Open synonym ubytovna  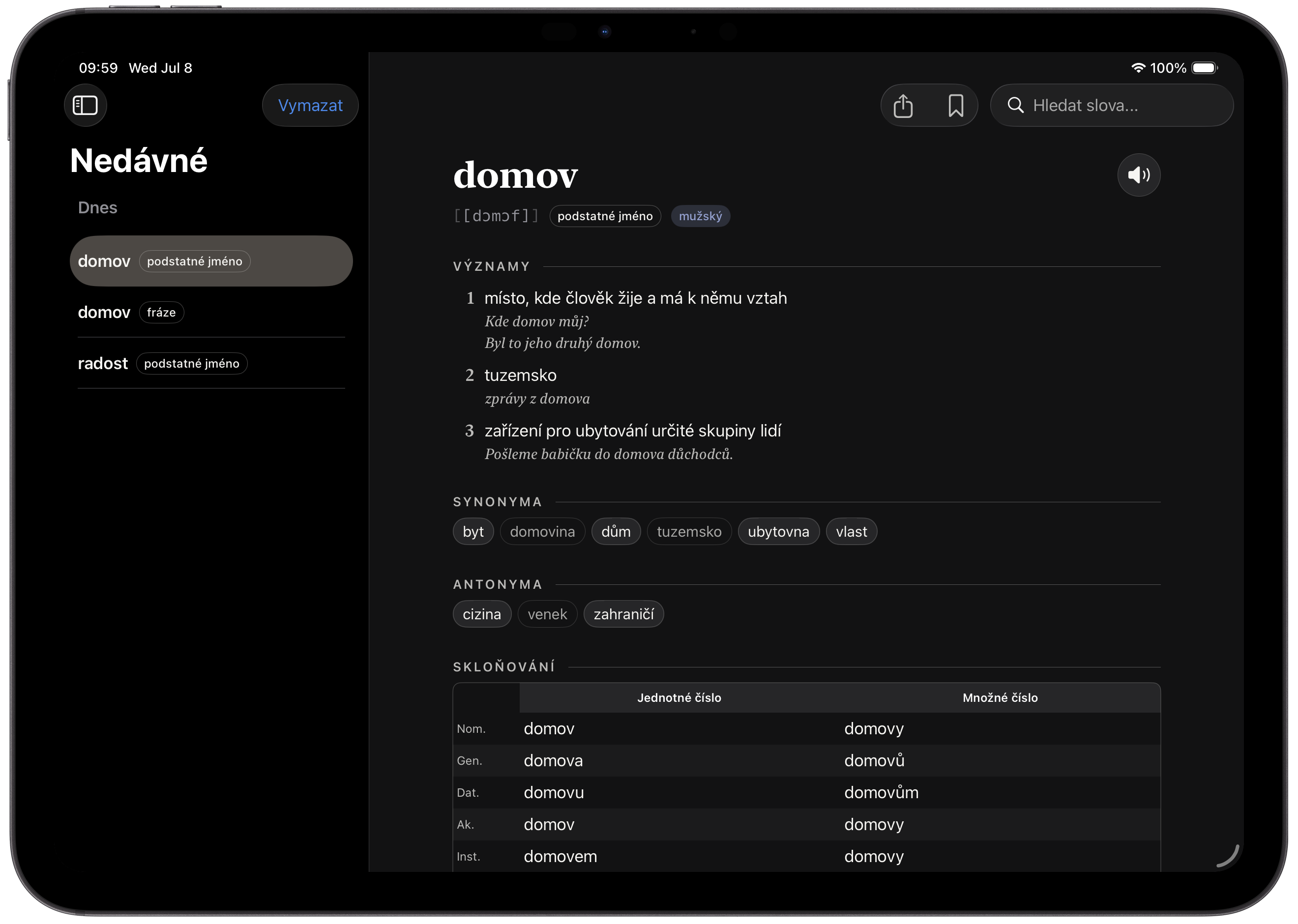778,531
